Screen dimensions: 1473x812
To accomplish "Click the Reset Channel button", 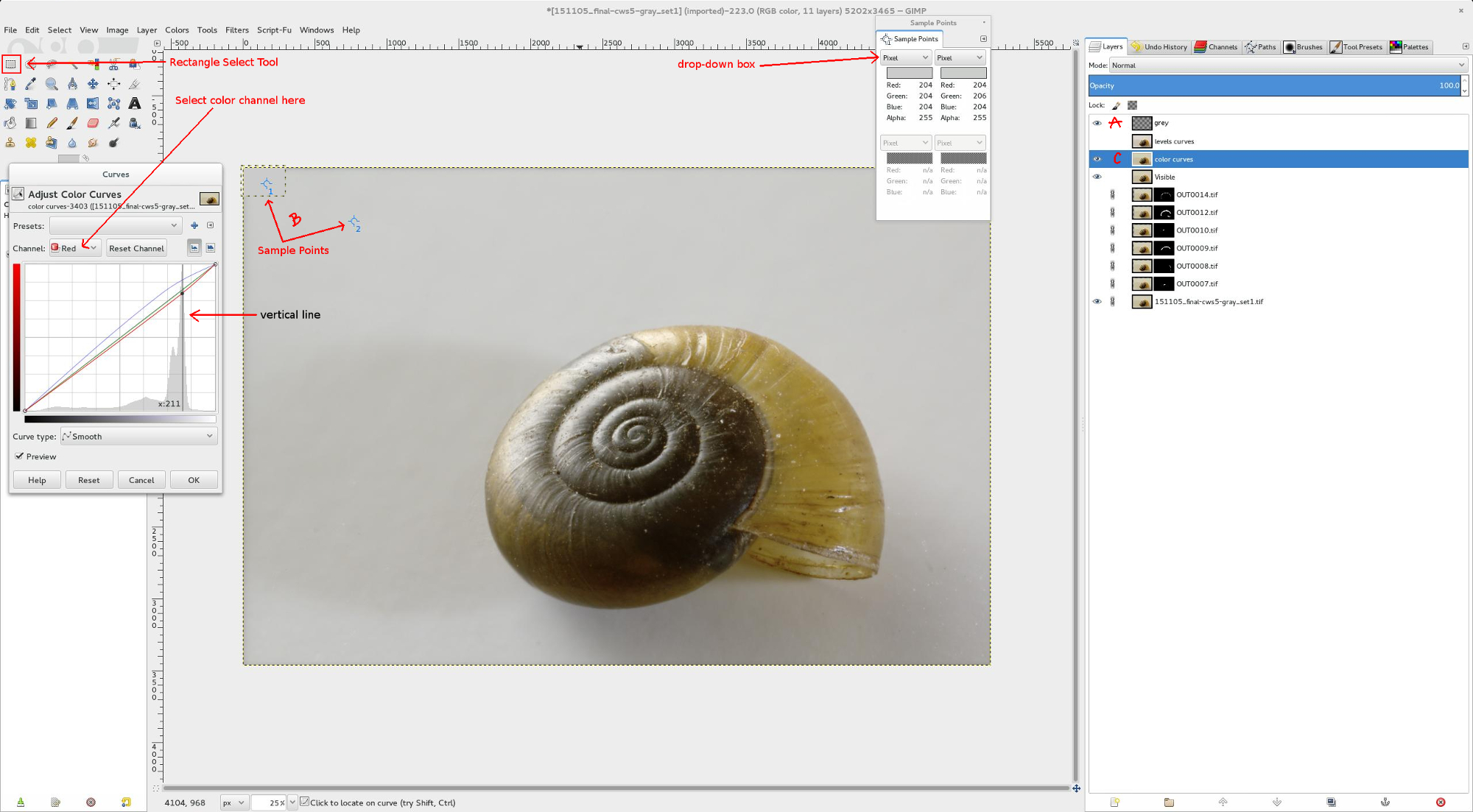I will 136,248.
